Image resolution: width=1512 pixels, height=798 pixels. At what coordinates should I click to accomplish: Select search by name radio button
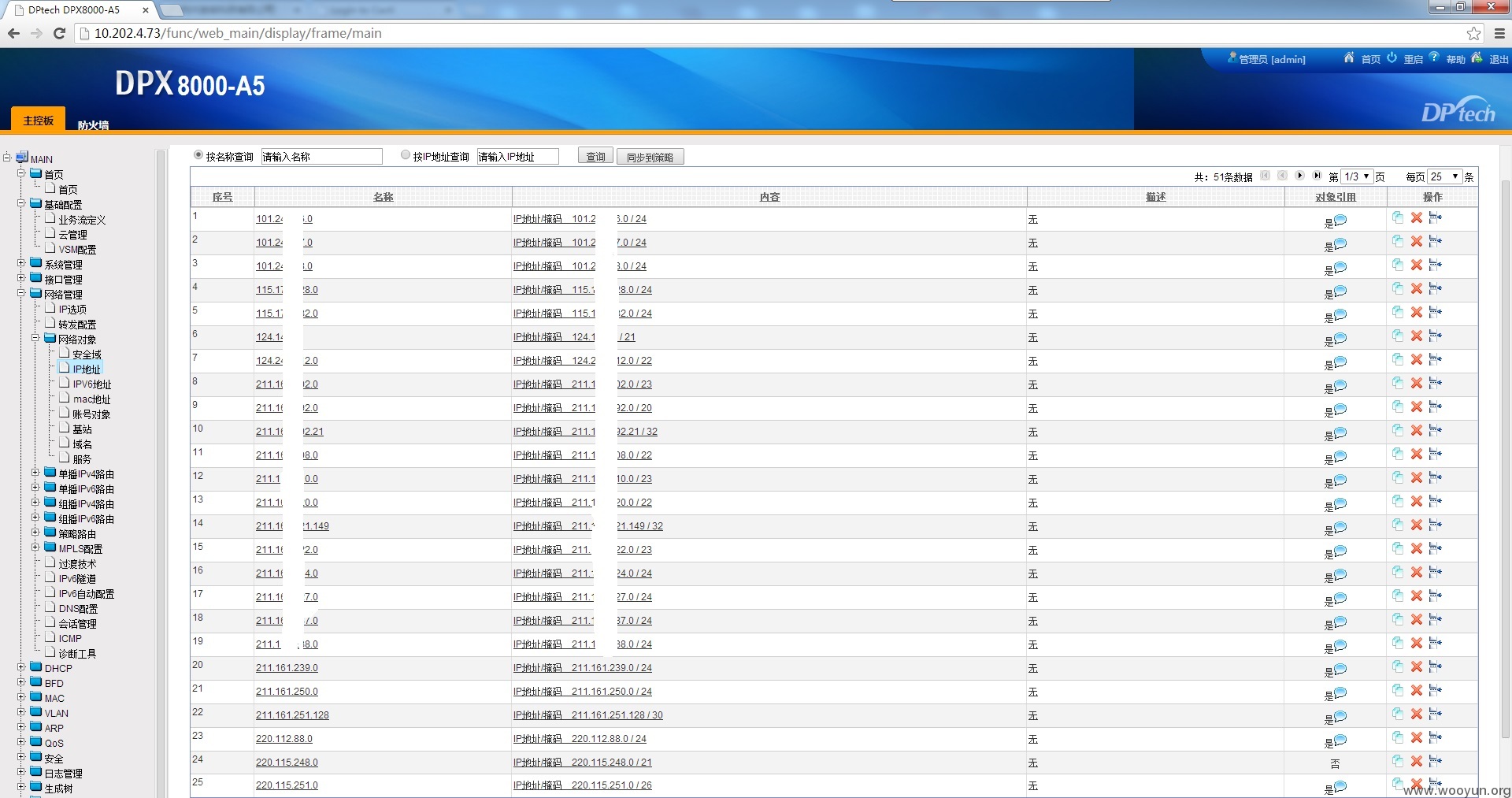tap(198, 155)
